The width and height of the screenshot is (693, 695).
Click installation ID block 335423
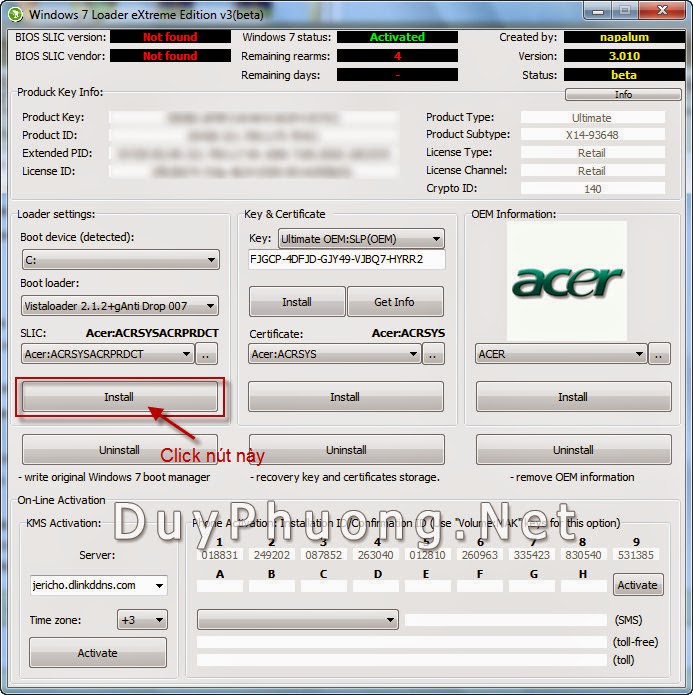pyautogui.click(x=532, y=555)
